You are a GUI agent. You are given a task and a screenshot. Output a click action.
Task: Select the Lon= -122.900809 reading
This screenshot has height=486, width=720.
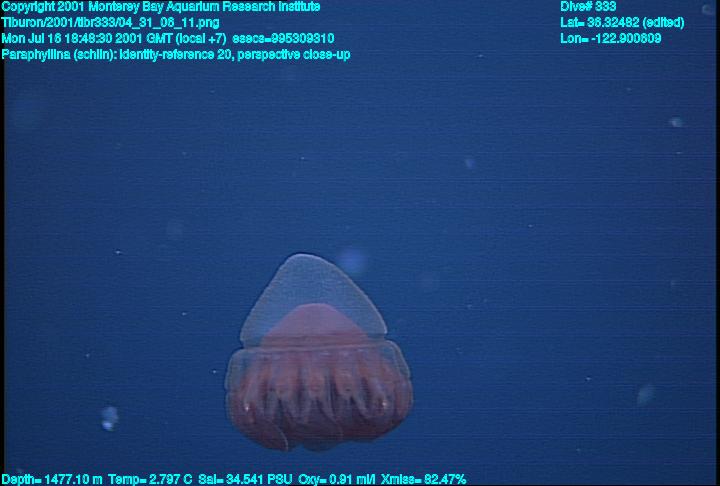(x=610, y=39)
